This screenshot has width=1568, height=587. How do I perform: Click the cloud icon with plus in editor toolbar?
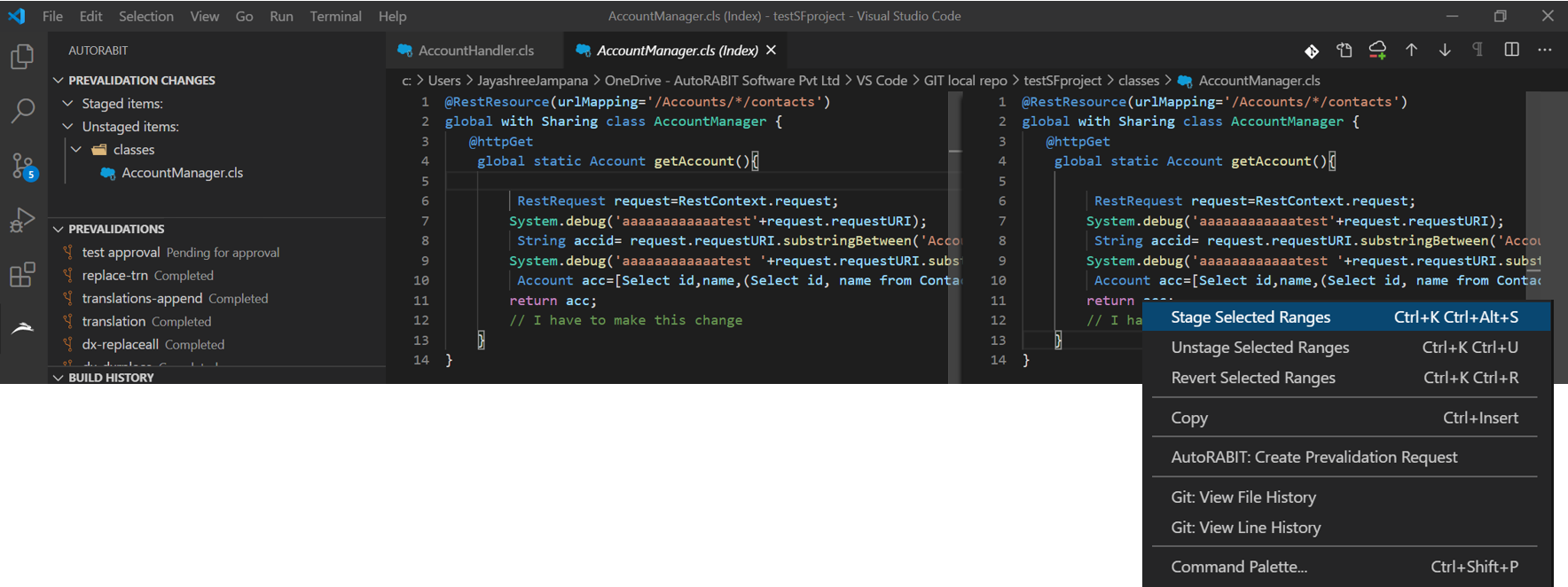pos(1377,51)
